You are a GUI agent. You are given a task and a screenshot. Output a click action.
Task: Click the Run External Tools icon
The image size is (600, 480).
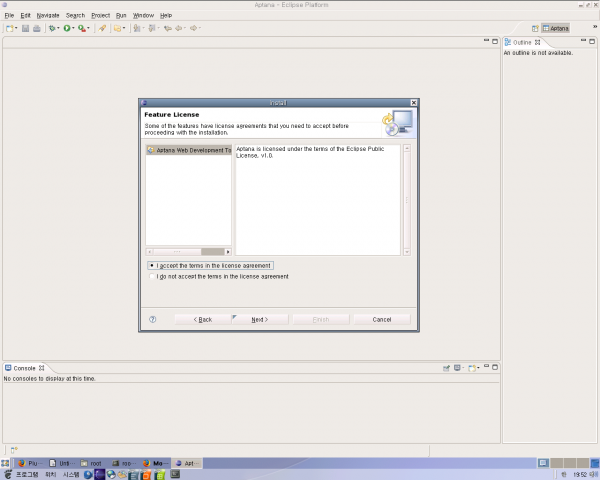pos(82,28)
